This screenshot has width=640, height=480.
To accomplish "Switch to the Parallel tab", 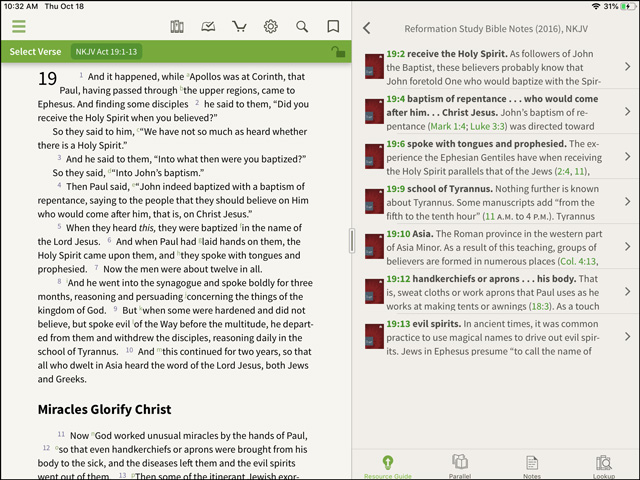I will [460, 467].
